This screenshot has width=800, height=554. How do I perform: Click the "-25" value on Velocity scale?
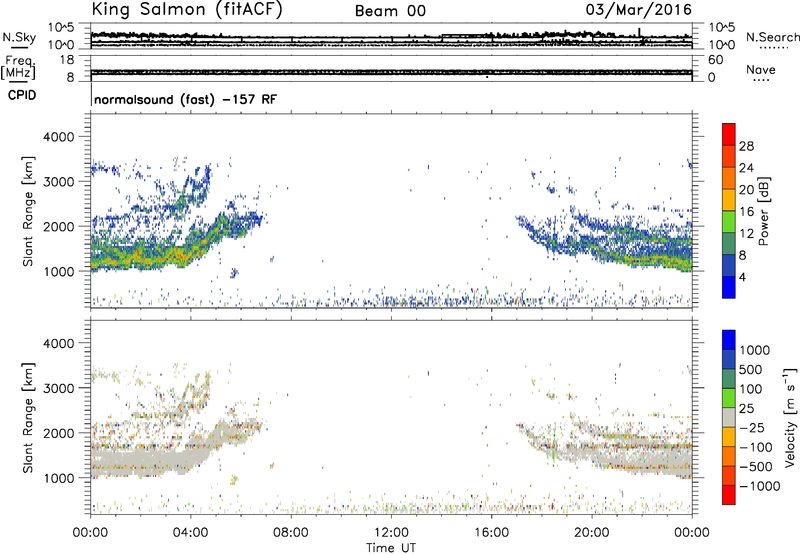752,428
